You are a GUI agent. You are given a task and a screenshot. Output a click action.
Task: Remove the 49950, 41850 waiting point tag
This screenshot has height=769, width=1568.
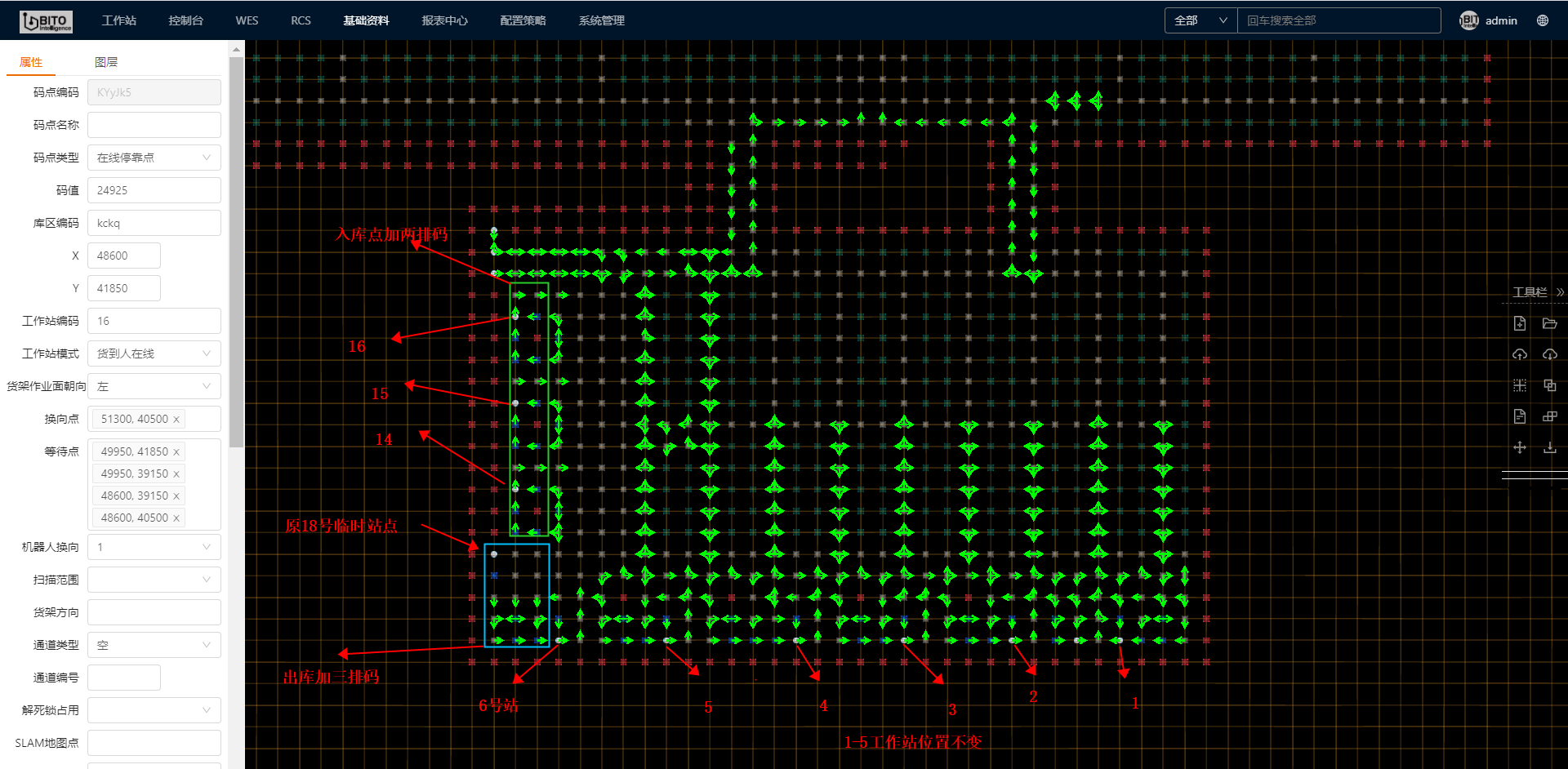176,452
